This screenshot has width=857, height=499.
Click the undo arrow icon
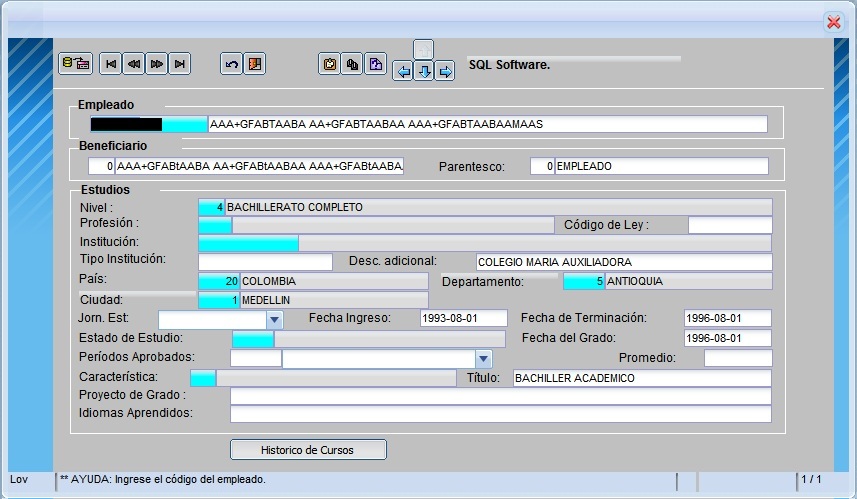coord(232,64)
